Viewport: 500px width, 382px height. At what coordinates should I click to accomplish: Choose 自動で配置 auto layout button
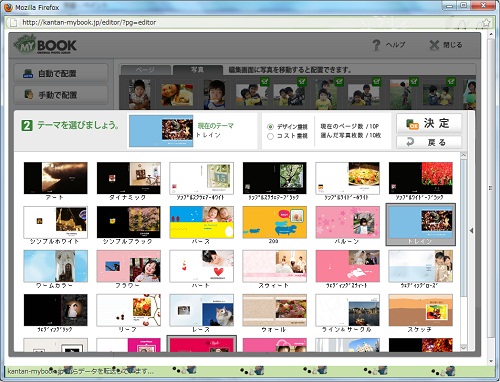[61, 73]
